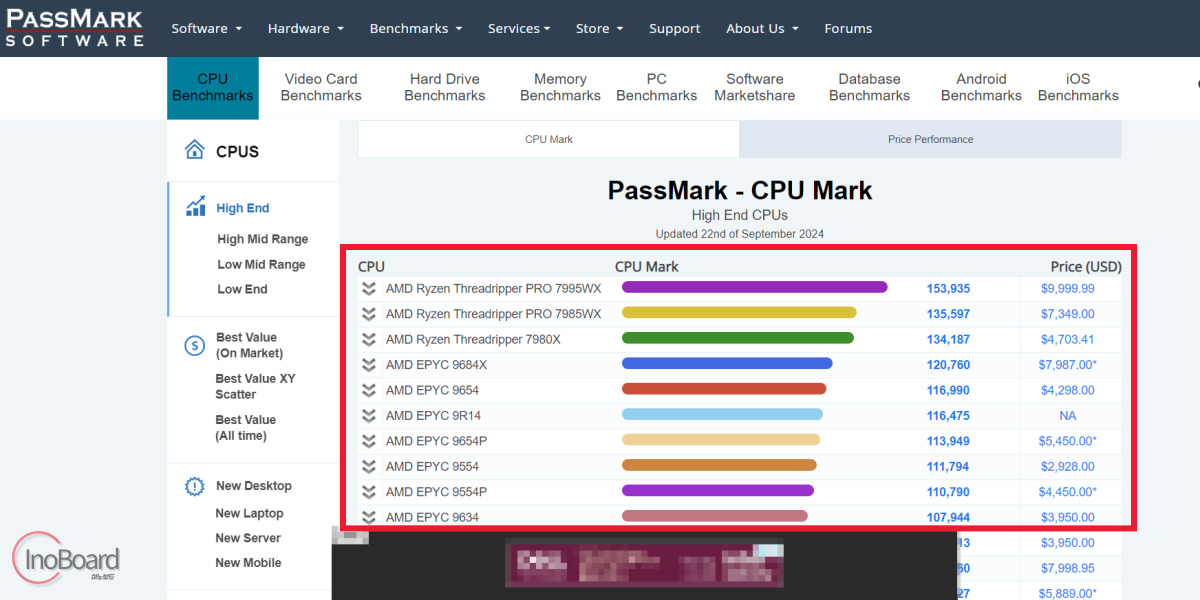1200x600 pixels.
Task: Open the AMD EPYC 9684X link
Action: point(436,365)
